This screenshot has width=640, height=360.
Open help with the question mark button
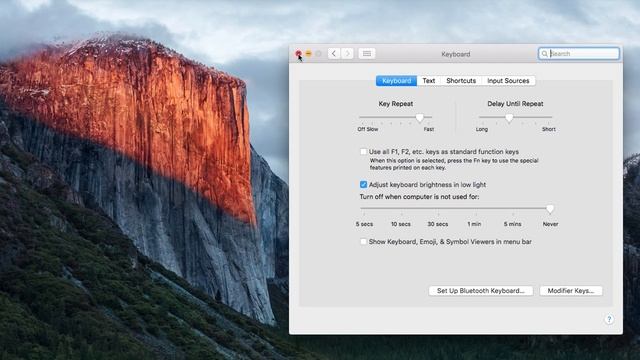[x=609, y=319]
